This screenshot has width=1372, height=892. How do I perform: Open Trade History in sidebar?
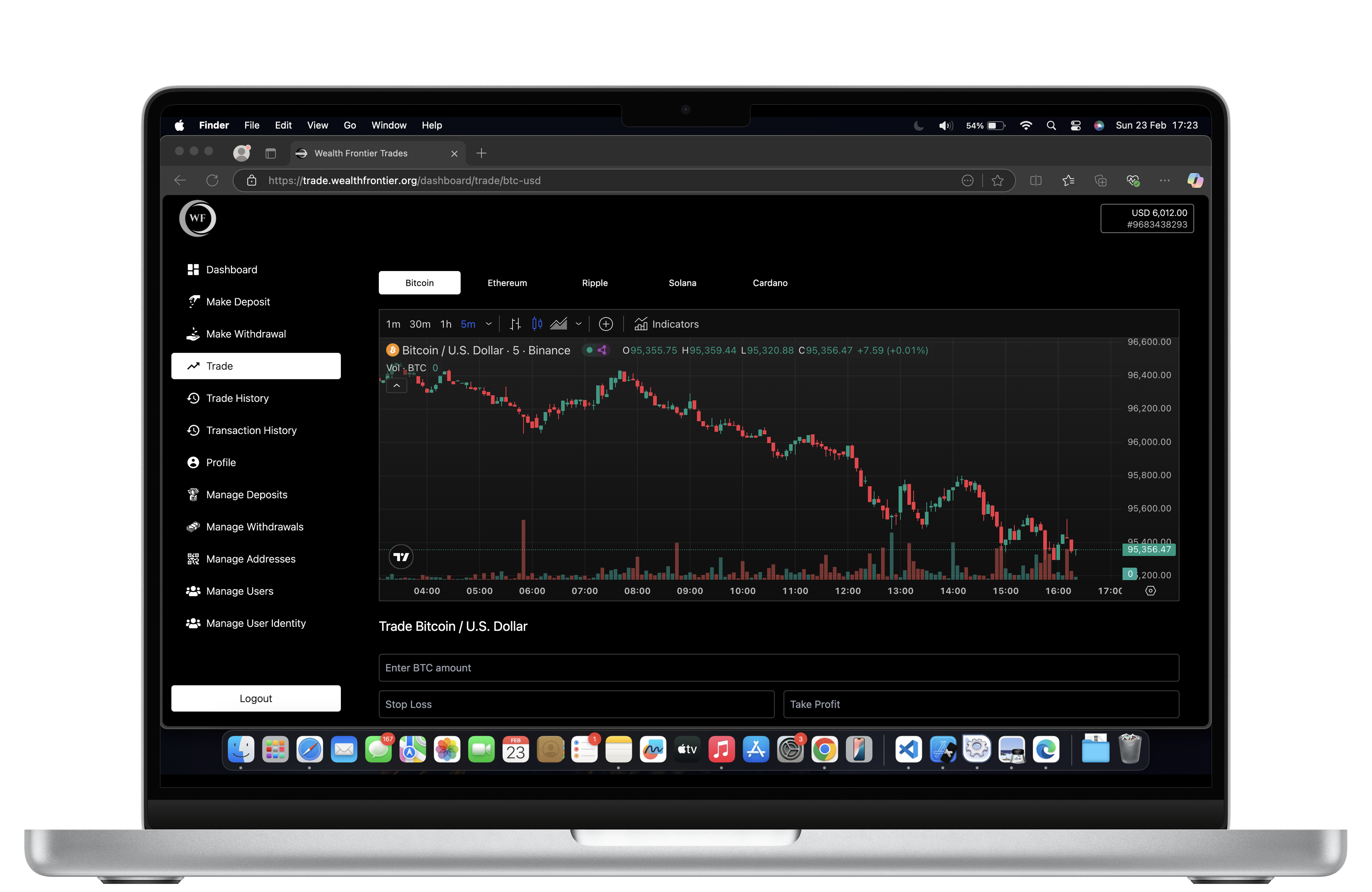pyautogui.click(x=237, y=398)
